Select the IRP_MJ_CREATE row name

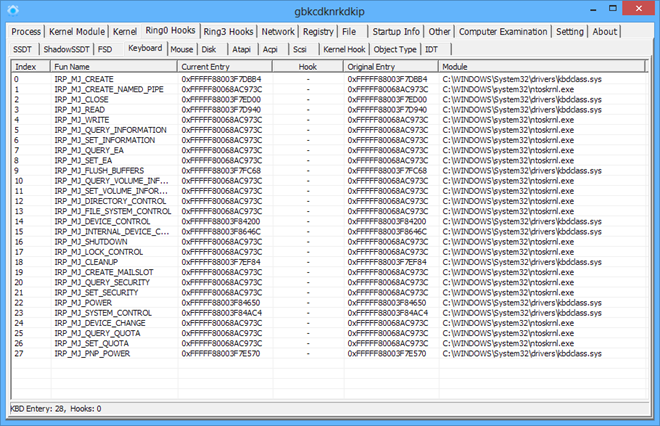[x=84, y=79]
